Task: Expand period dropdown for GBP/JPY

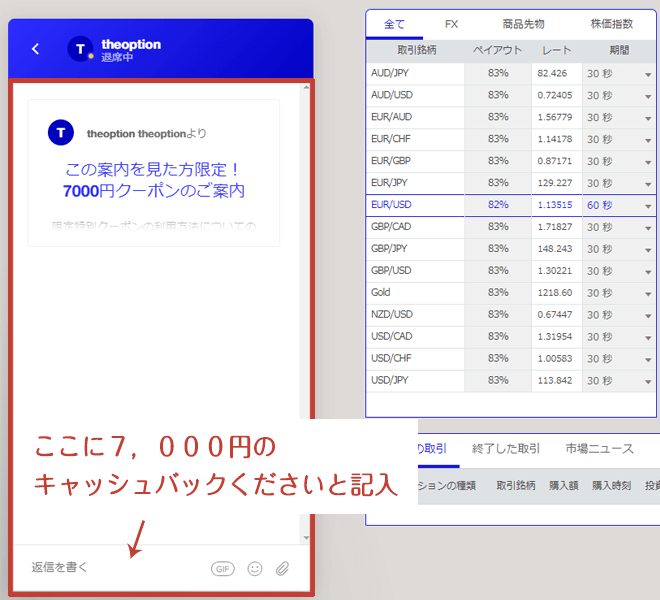Action: point(648,250)
